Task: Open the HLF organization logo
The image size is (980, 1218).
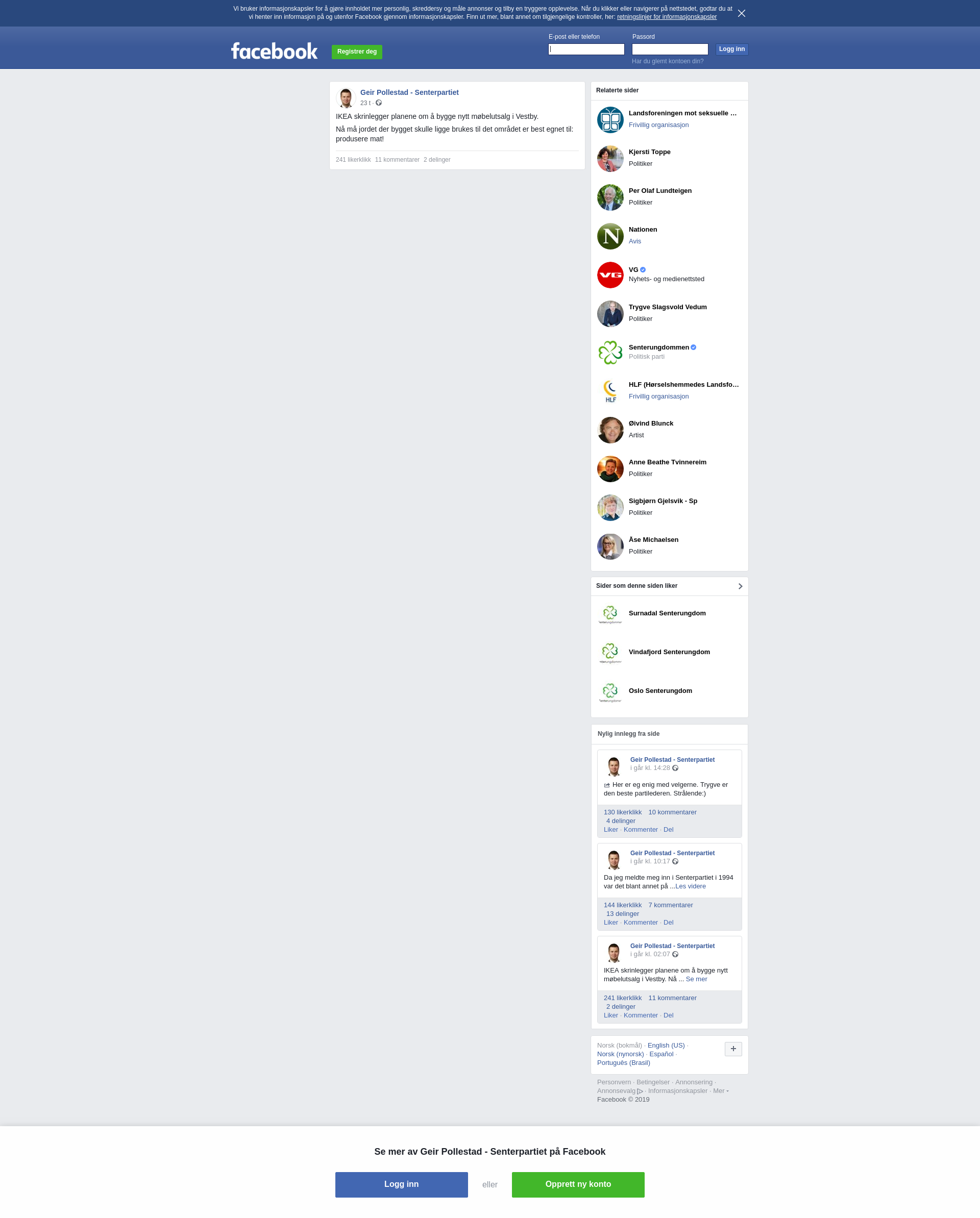Action: coord(610,391)
